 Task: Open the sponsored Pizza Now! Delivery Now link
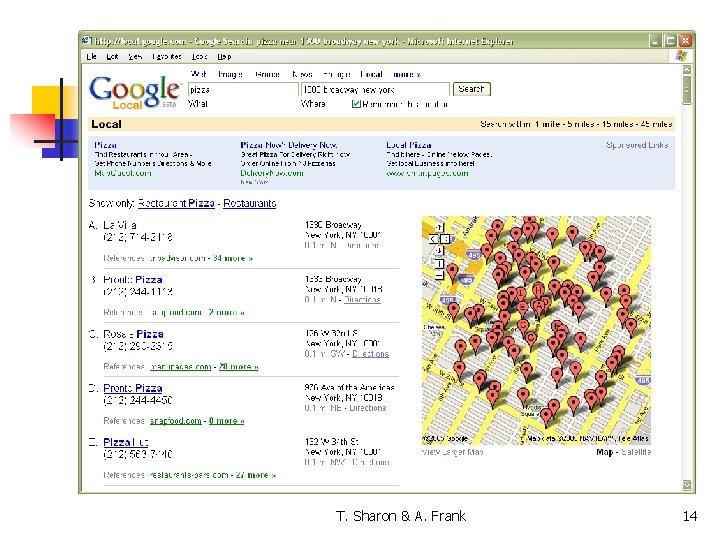(289, 145)
